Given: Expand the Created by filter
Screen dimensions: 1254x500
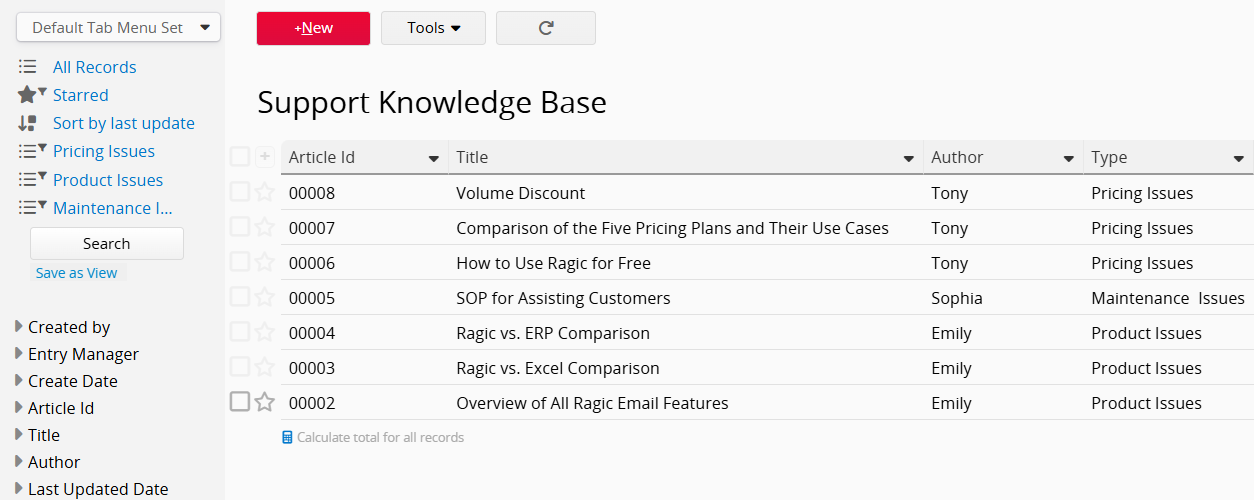Looking at the screenshot, I should click(19, 327).
